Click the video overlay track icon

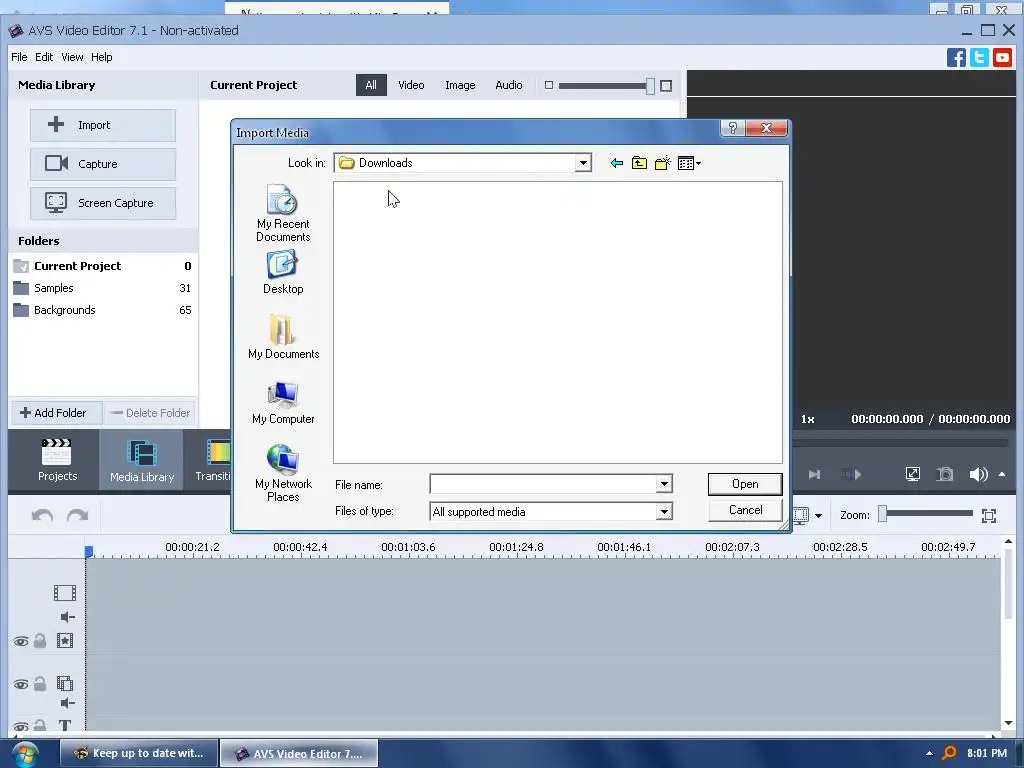(65, 684)
